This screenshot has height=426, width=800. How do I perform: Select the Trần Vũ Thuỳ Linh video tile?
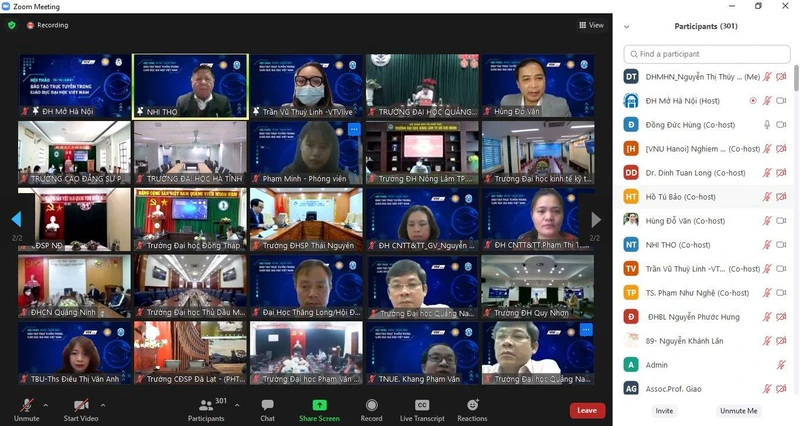click(306, 86)
